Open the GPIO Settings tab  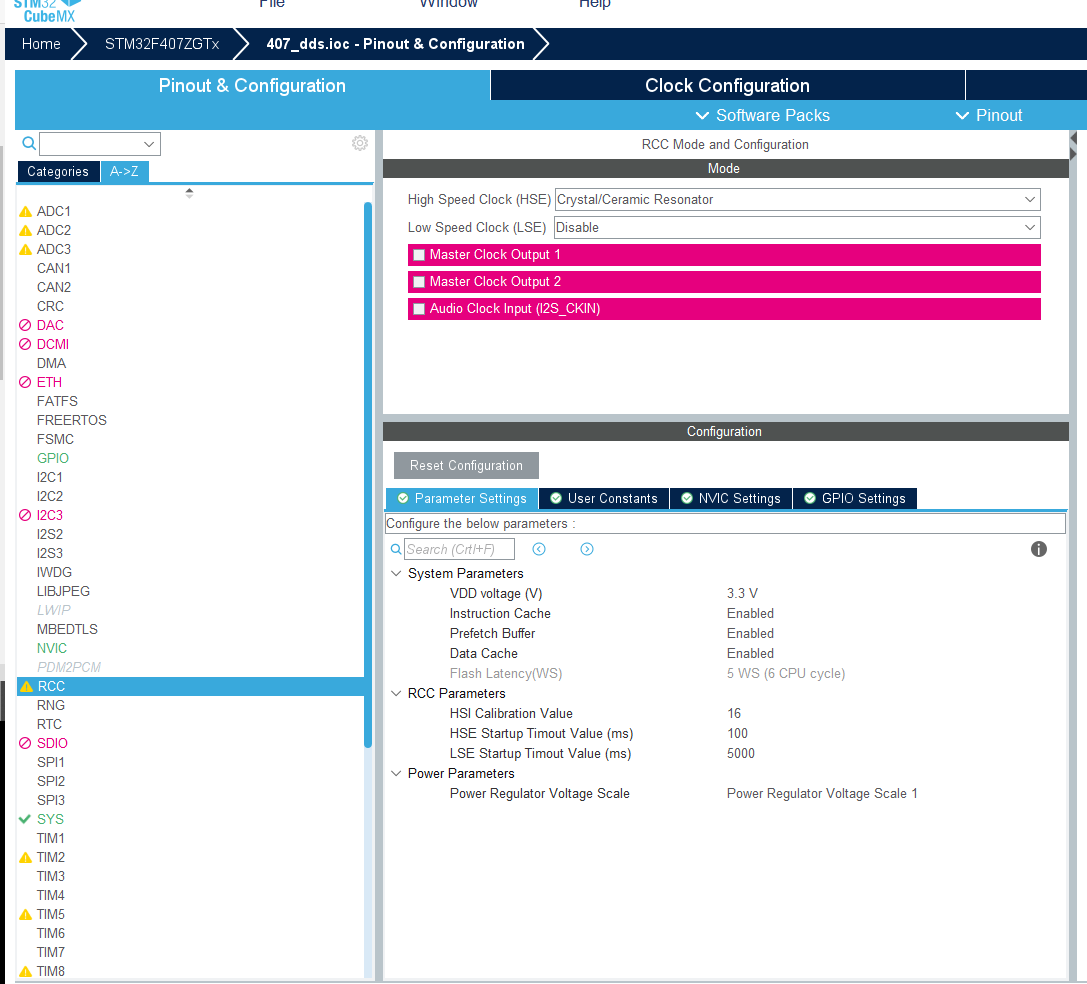click(x=855, y=499)
